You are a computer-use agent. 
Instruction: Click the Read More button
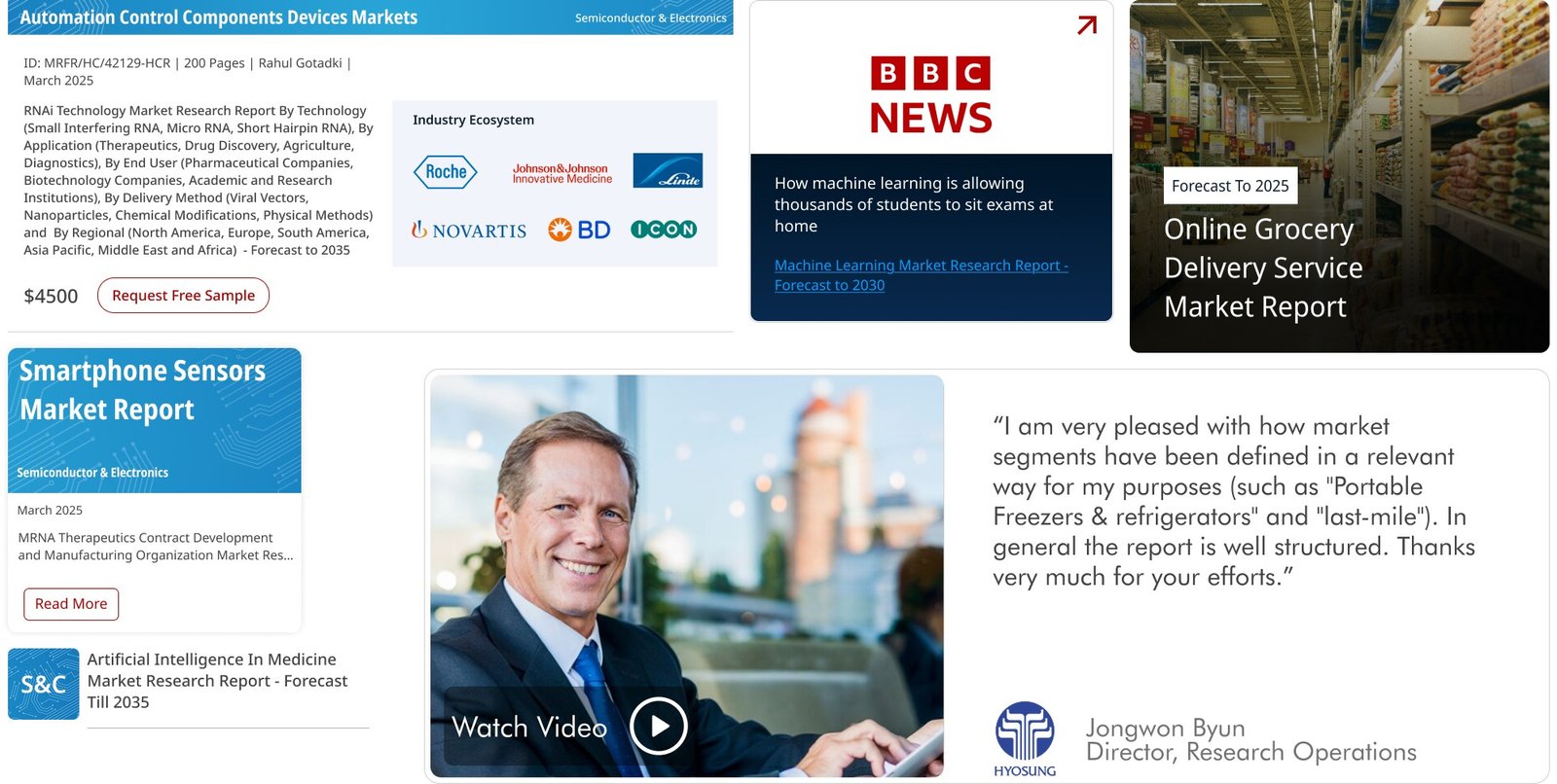[x=71, y=604]
